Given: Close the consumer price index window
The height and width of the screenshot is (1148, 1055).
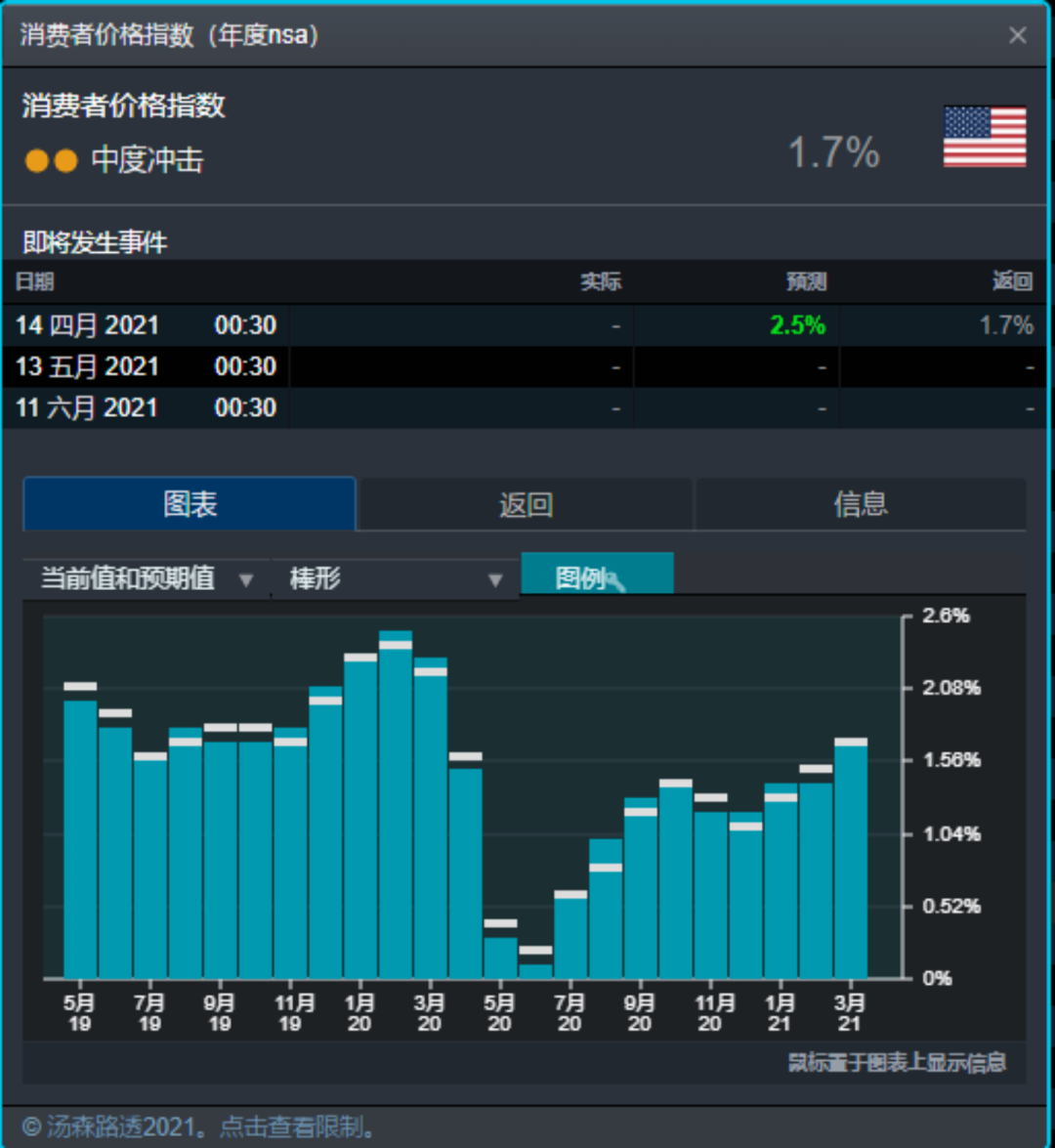Looking at the screenshot, I should 1017,35.
